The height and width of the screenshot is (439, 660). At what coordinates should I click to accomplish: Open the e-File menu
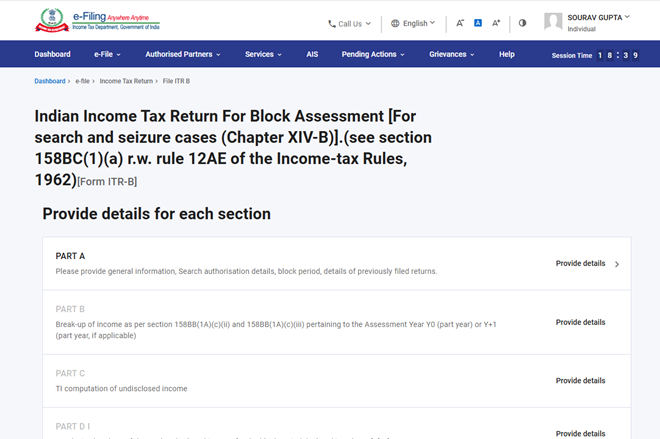point(107,54)
